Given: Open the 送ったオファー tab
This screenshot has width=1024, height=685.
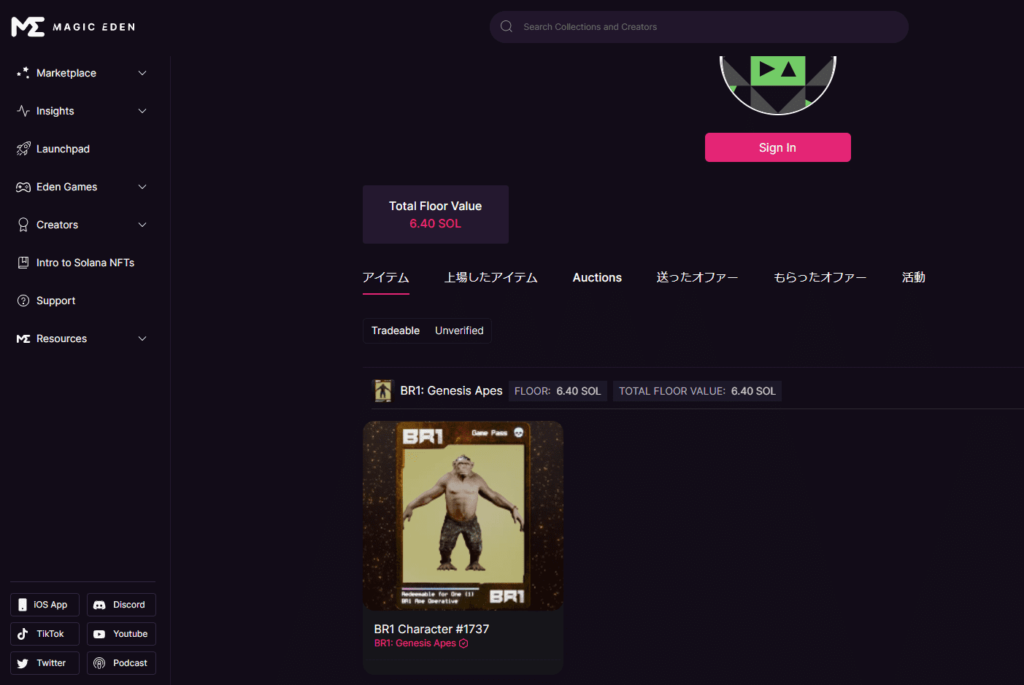Looking at the screenshot, I should click(697, 278).
